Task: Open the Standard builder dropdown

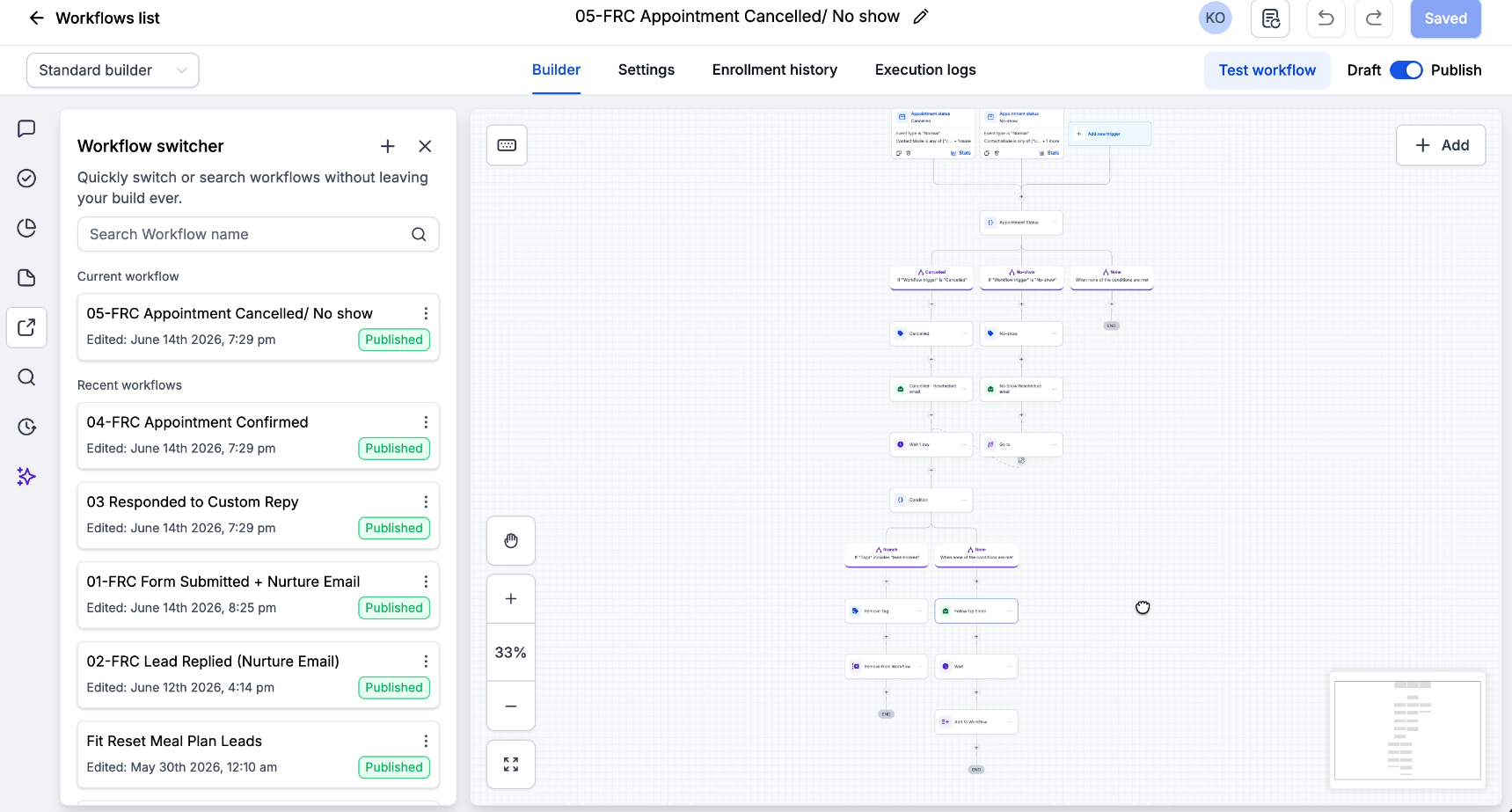Action: (113, 70)
